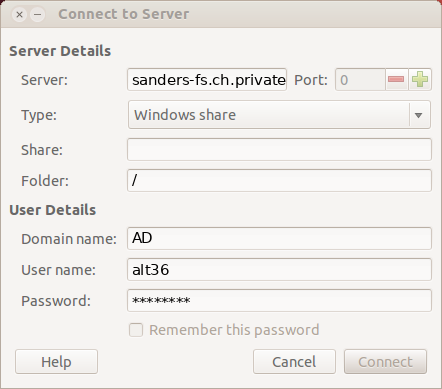Screen dimensions: 442x389
Task: Minimize the Connect to Server window
Action: point(37,15)
